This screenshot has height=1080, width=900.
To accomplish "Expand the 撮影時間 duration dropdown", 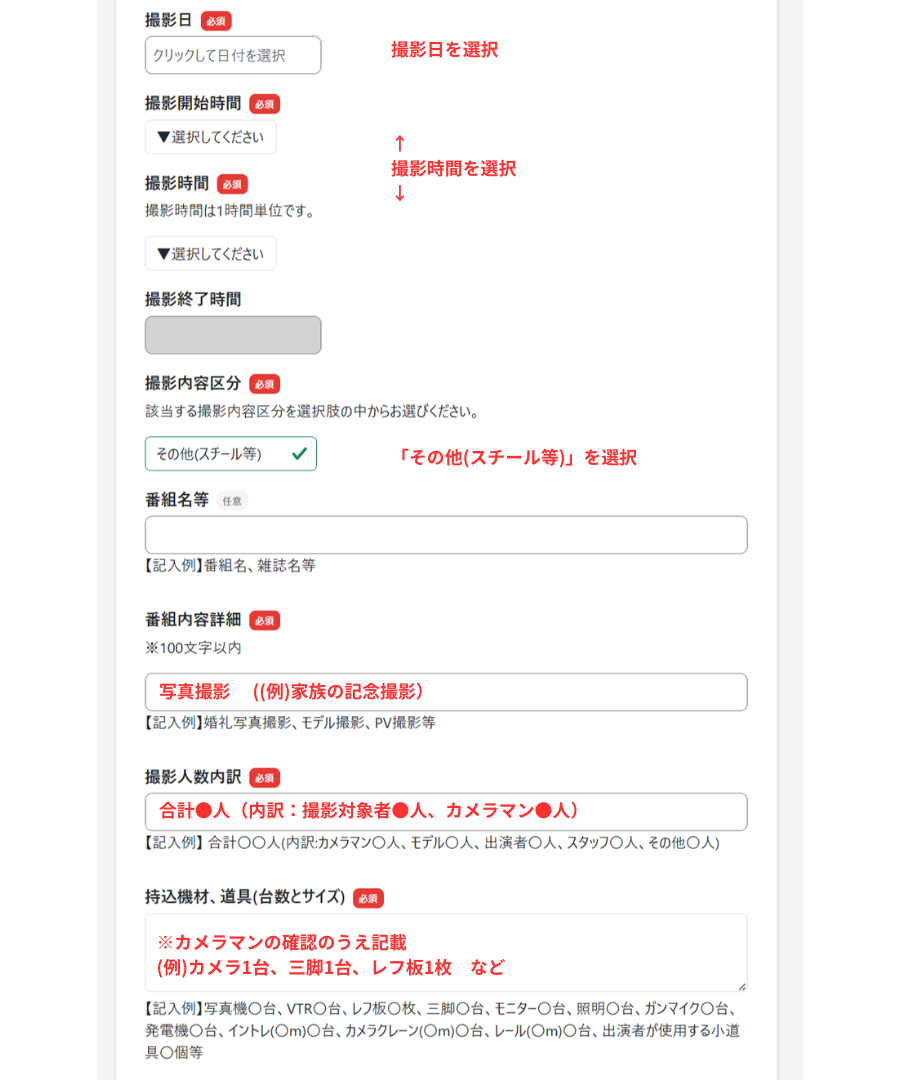I will pyautogui.click(x=211, y=253).
